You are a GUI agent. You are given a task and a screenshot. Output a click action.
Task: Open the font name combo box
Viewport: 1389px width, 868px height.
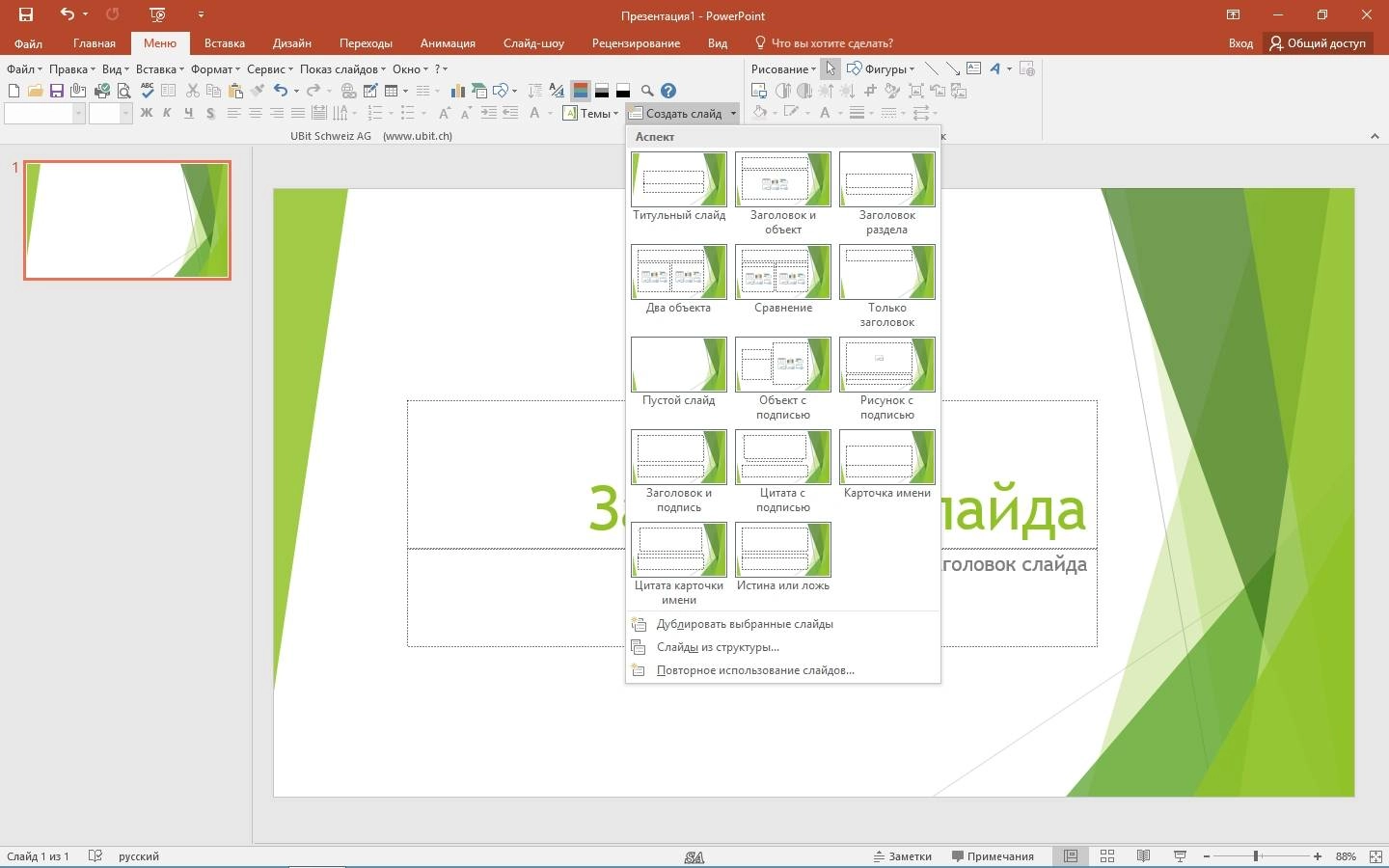[x=44, y=113]
